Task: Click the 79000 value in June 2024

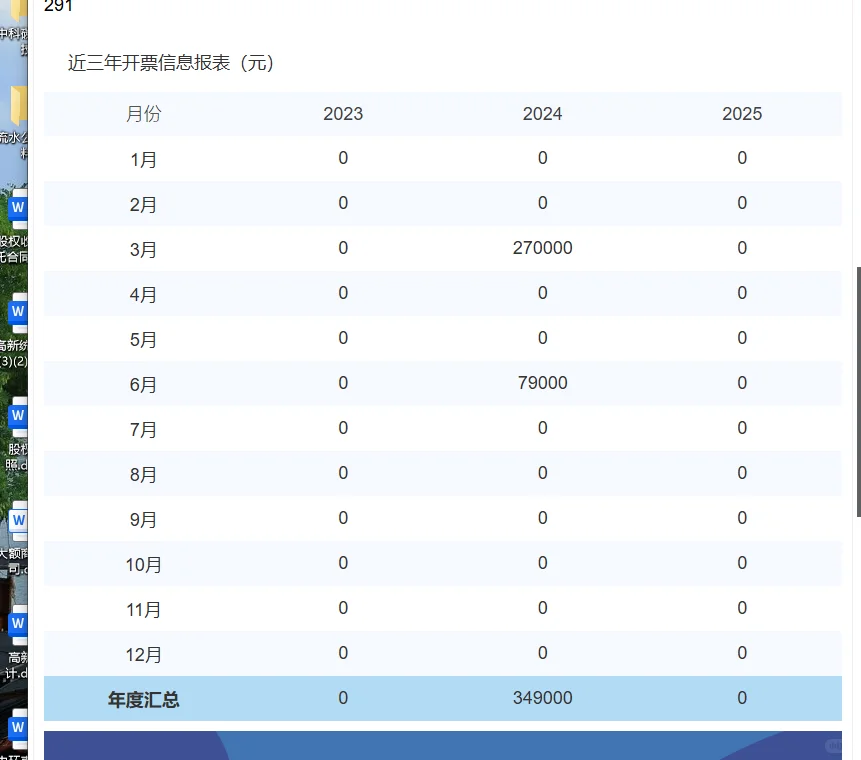Action: coord(542,382)
